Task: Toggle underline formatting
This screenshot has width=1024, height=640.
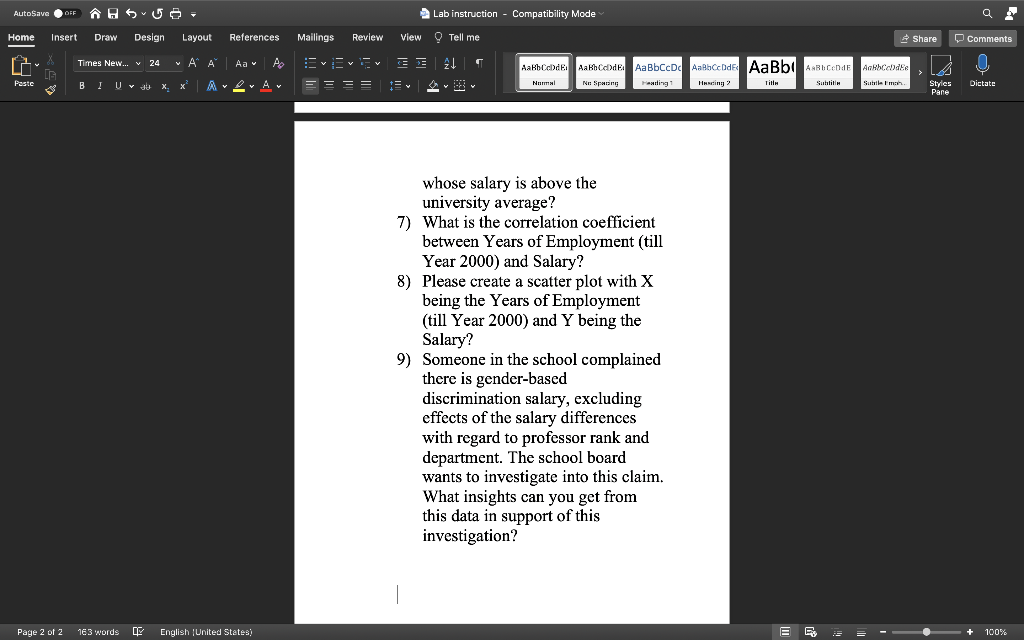Action: pos(118,86)
